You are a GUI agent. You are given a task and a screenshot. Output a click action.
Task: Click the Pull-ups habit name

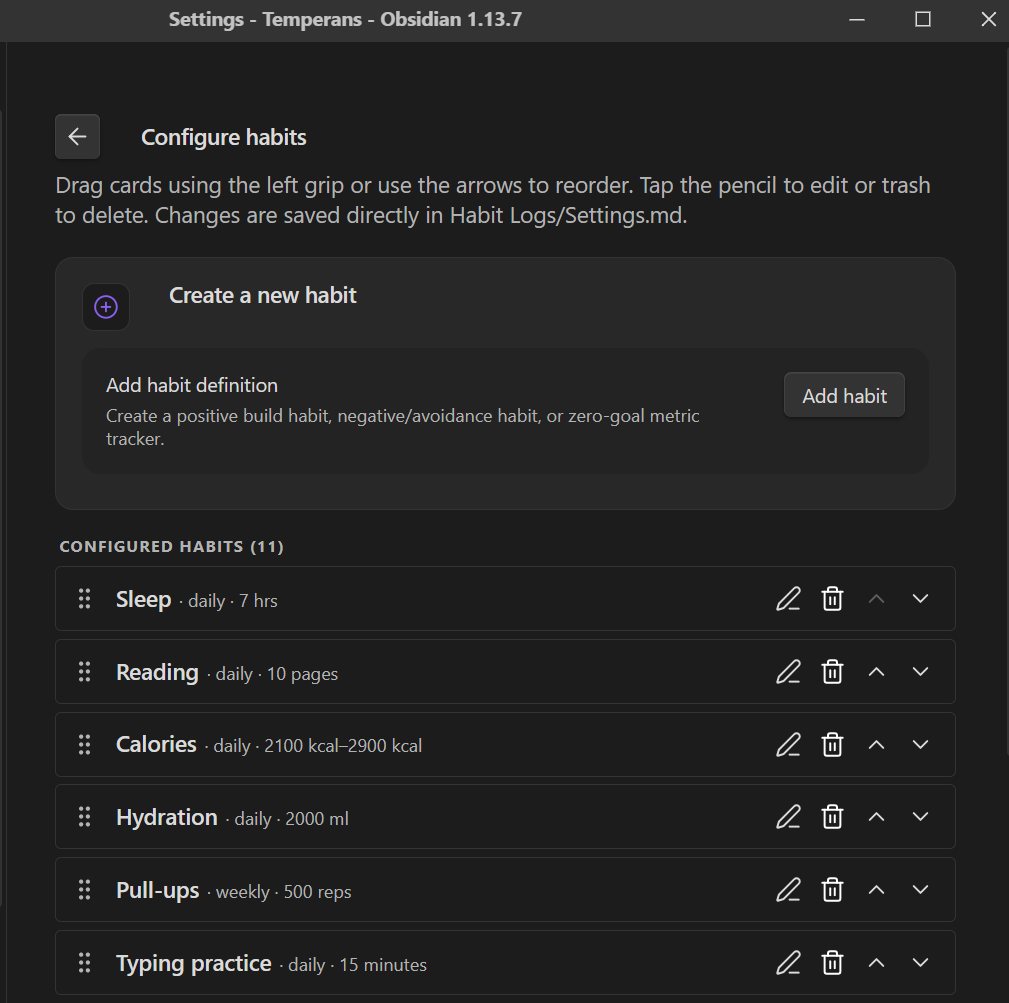click(x=158, y=890)
